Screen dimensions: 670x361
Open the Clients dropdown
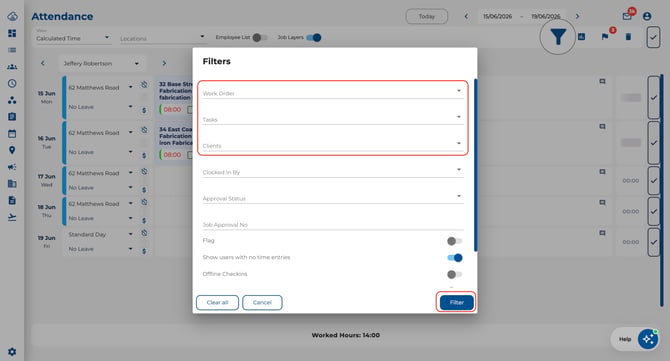click(333, 145)
